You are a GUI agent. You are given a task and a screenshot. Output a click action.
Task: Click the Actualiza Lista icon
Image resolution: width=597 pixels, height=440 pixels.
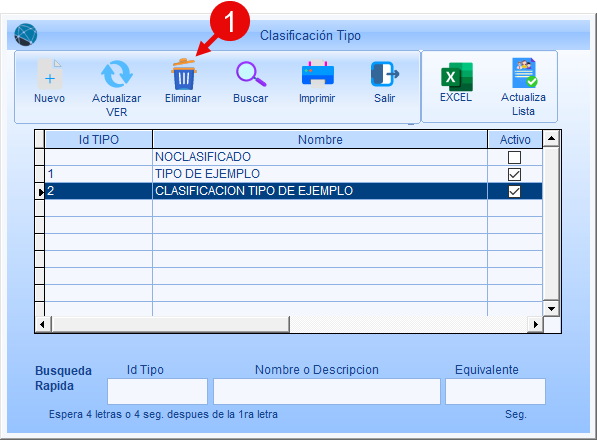point(524,73)
